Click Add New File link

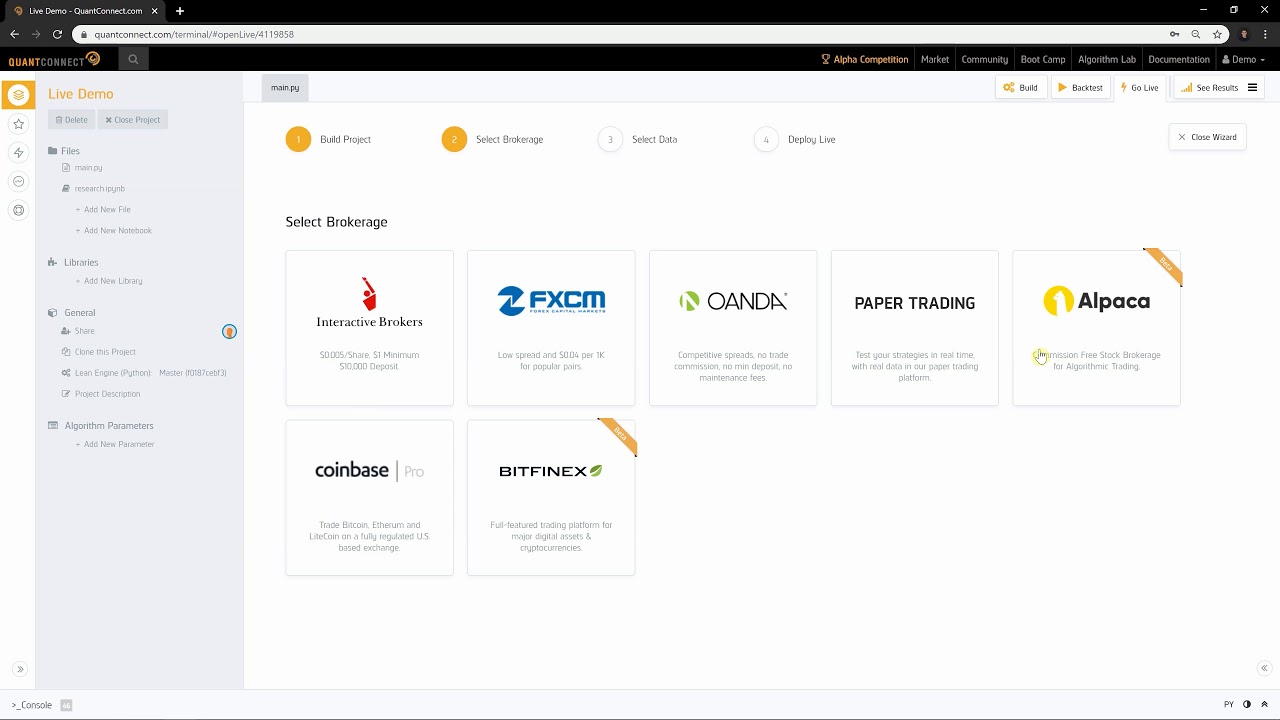[103, 210]
